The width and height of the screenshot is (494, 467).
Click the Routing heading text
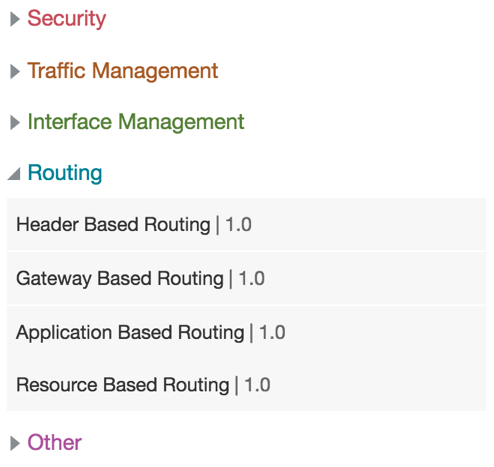65,173
